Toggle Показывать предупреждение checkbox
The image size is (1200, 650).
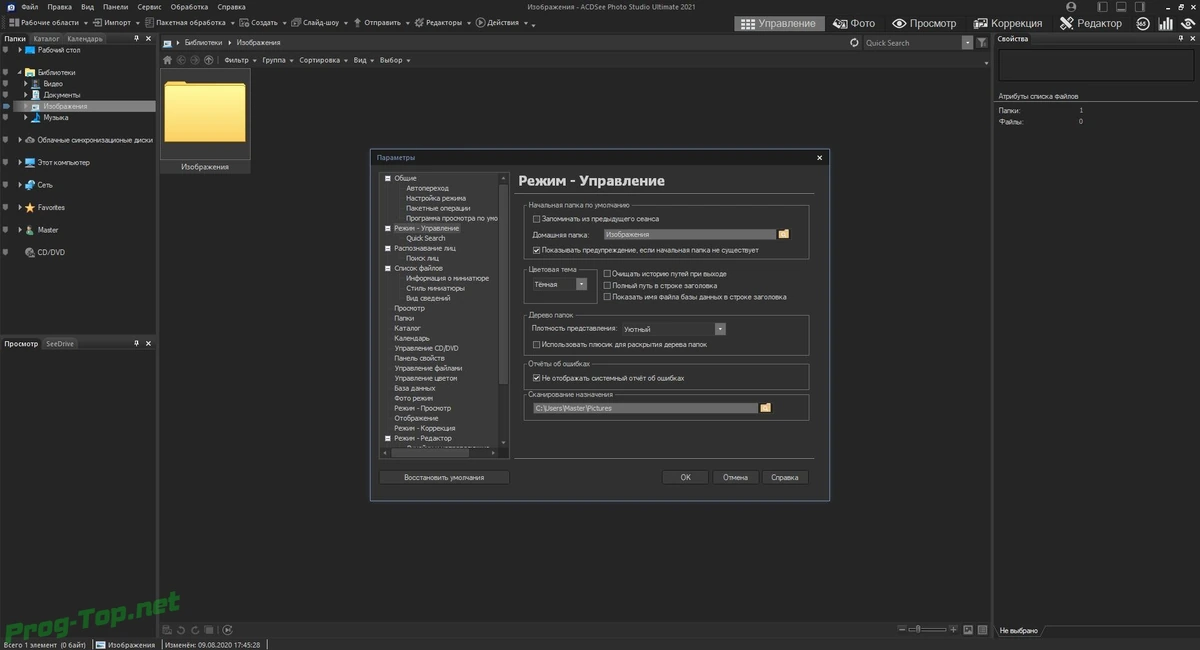[537, 250]
